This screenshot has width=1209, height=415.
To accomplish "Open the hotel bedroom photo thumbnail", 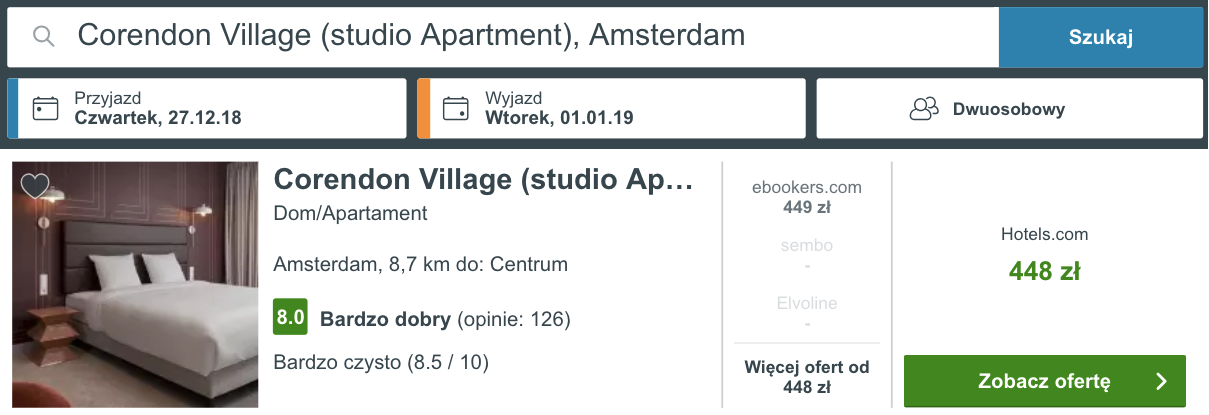I will pos(136,285).
